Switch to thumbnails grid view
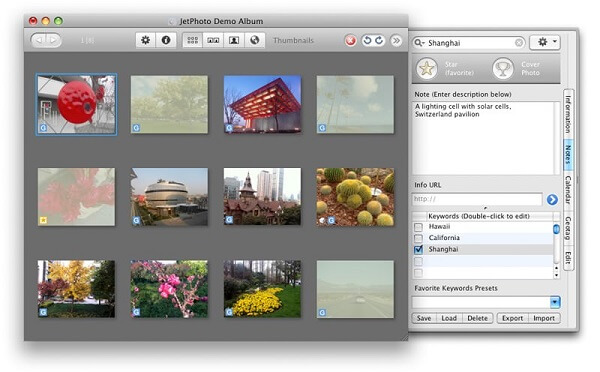This screenshot has height=372, width=600. tap(192, 40)
